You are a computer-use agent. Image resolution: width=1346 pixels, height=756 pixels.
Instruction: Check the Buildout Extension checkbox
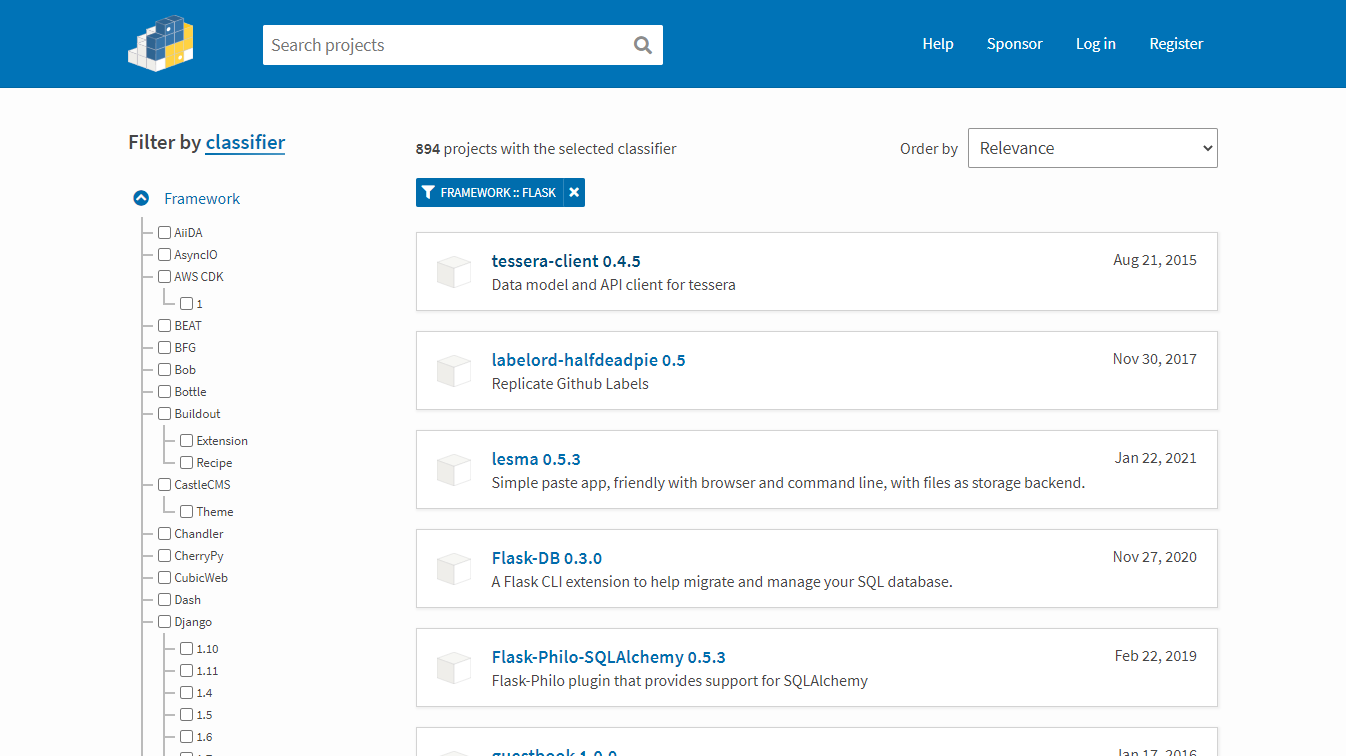[x=186, y=440]
